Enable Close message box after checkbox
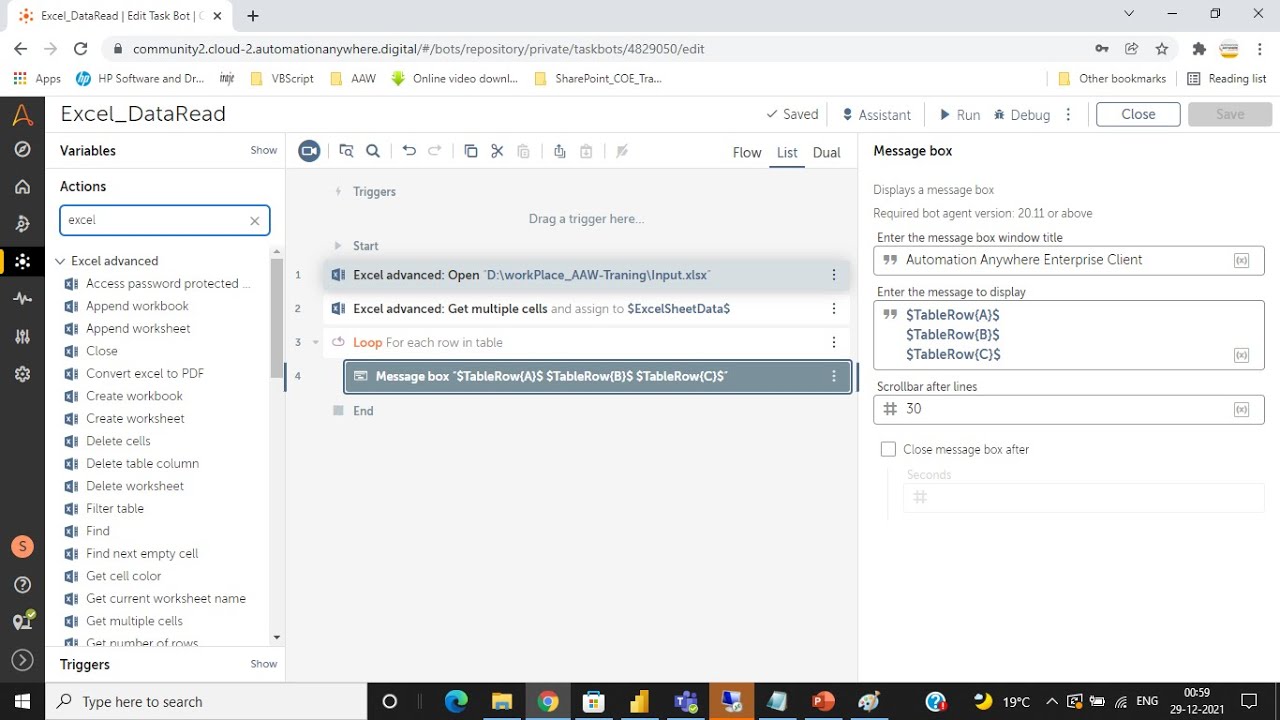 coord(888,450)
